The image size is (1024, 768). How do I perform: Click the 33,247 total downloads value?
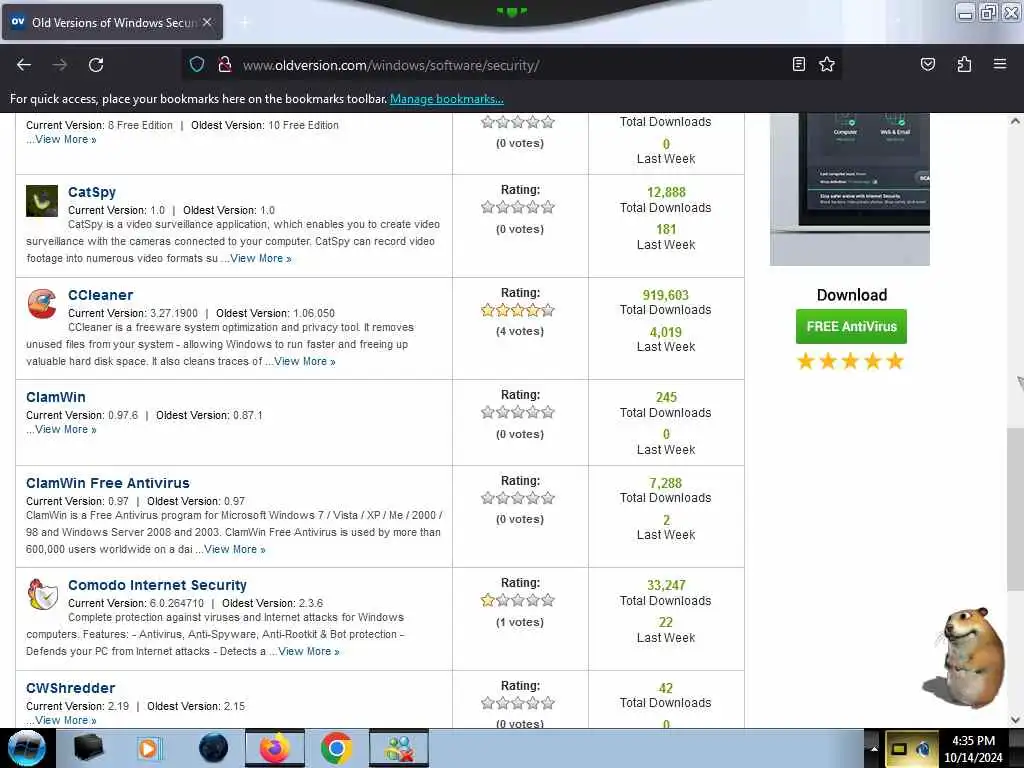click(666, 585)
